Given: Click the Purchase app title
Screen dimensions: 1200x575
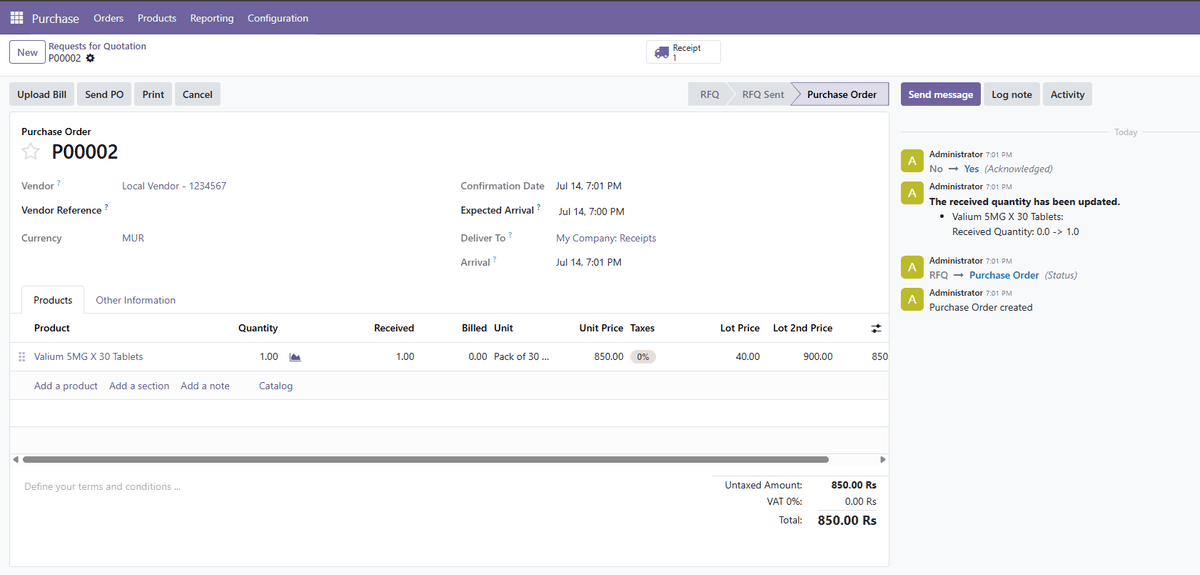Looking at the screenshot, I should pyautogui.click(x=55, y=18).
